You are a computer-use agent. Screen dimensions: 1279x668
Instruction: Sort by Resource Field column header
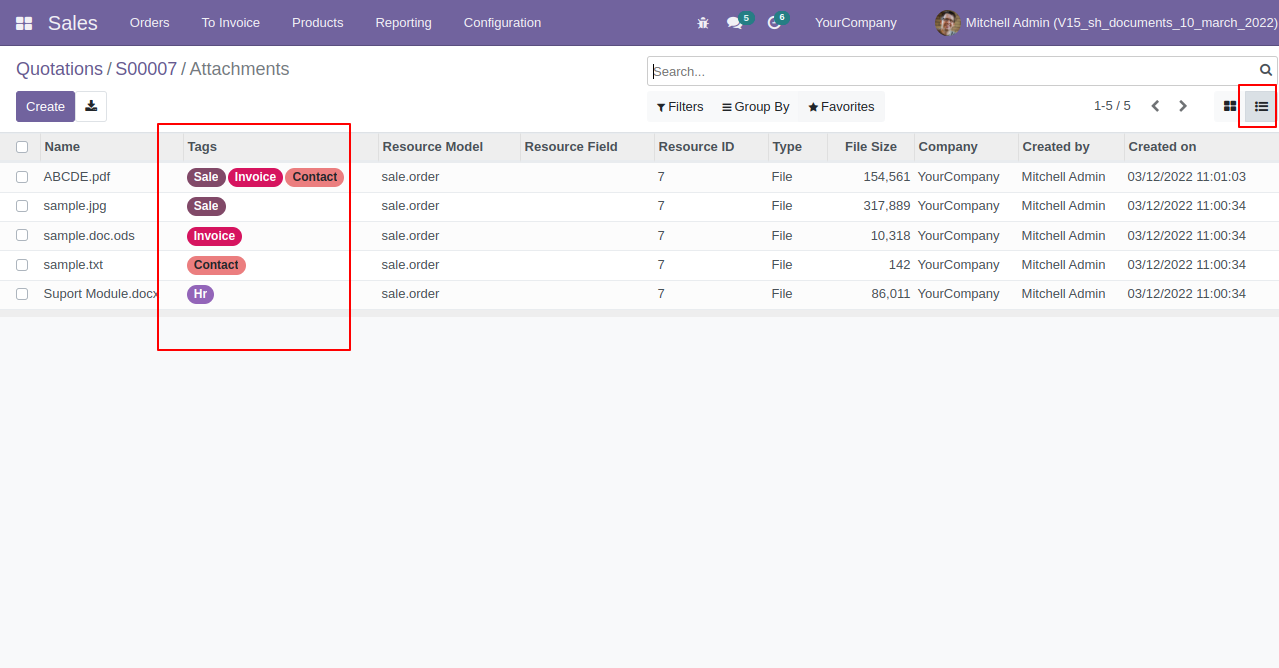(571, 147)
